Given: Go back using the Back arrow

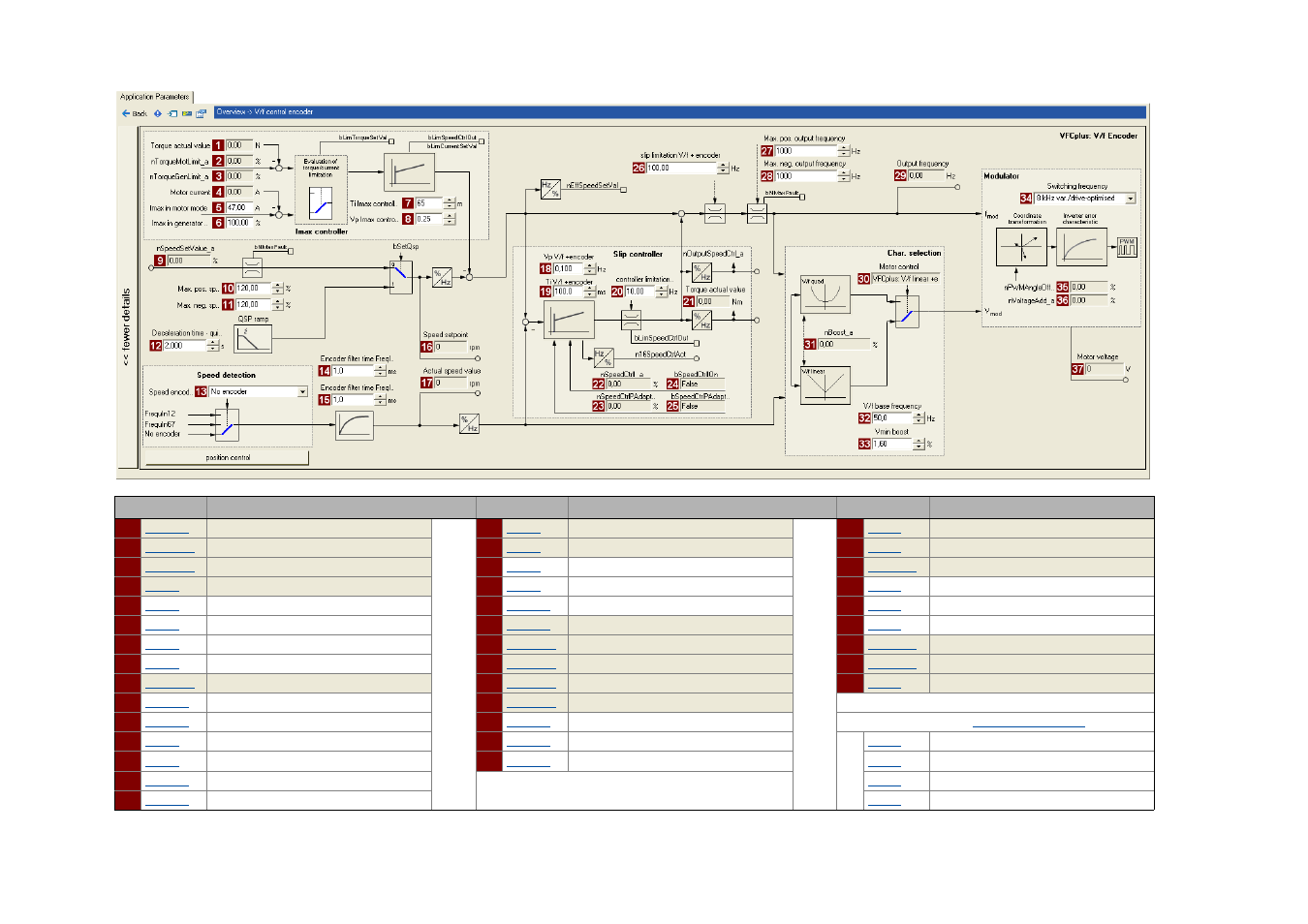Looking at the screenshot, I should click(134, 113).
